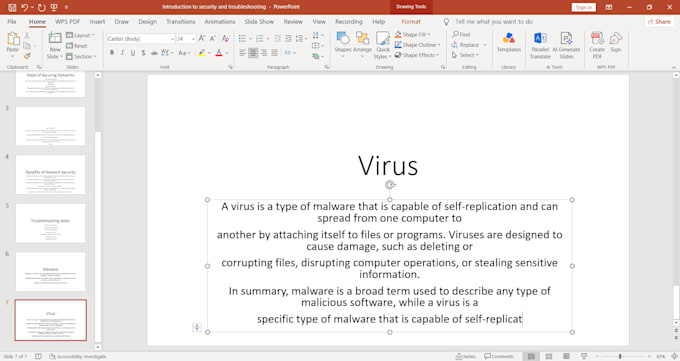Switch to the Insert tab
This screenshot has height=361, width=680.
pyautogui.click(x=97, y=21)
